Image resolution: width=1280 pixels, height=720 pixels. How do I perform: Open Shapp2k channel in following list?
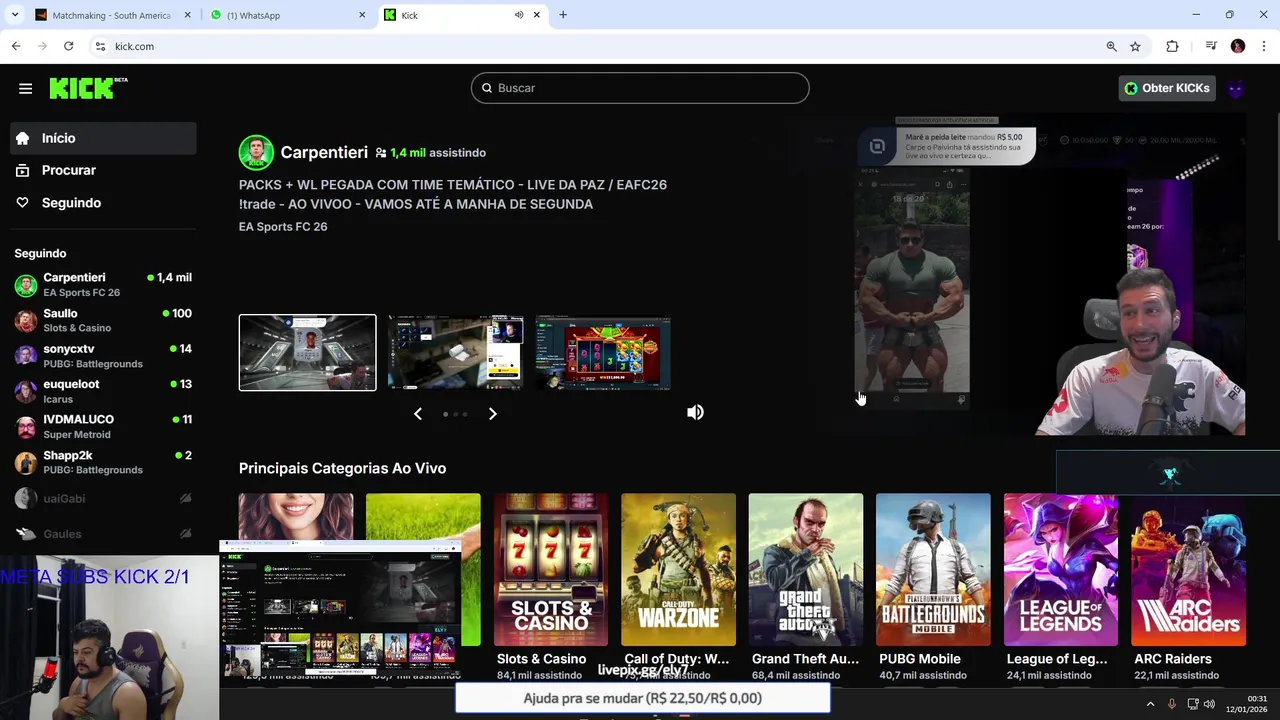tap(103, 462)
